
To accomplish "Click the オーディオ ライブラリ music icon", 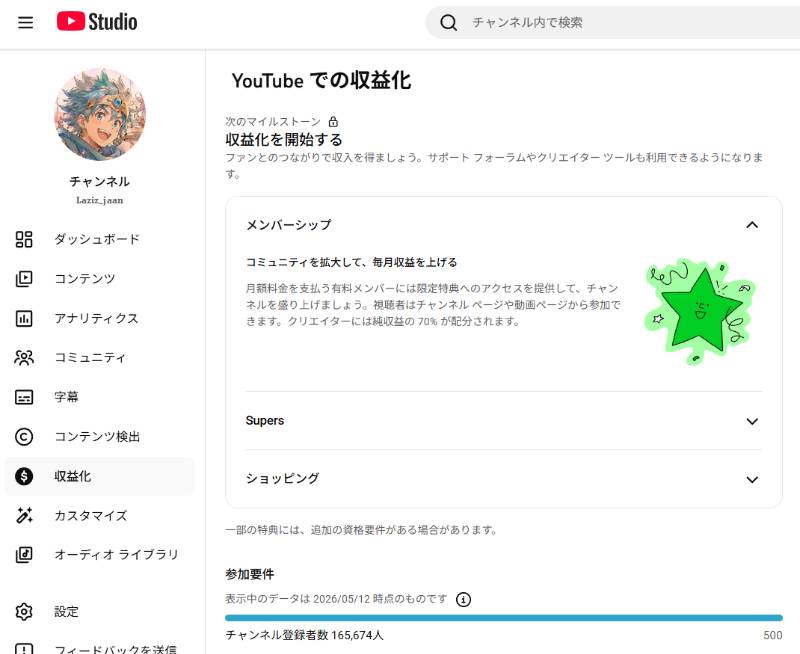I will pos(24,555).
